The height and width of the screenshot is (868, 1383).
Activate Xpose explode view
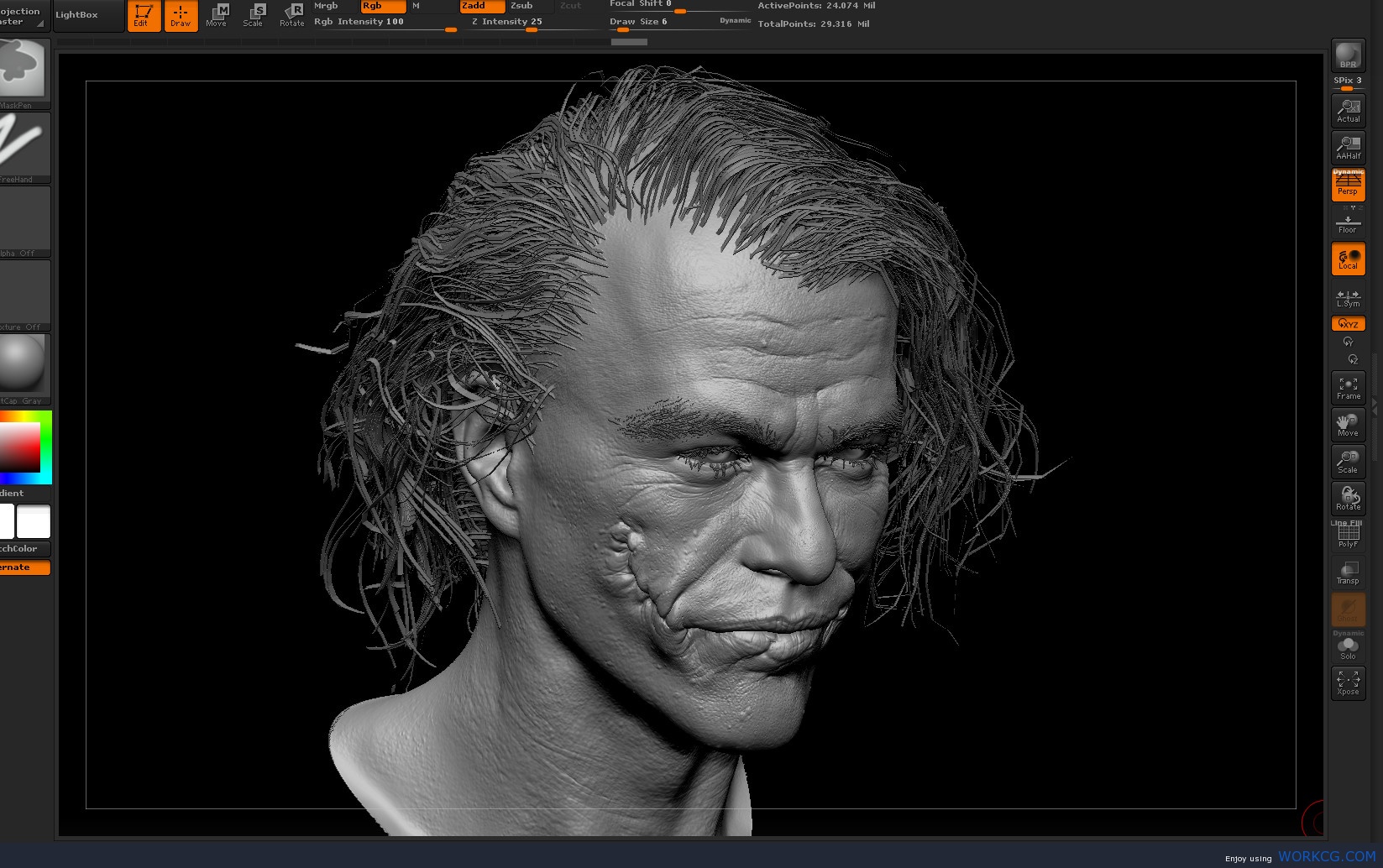coord(1348,683)
